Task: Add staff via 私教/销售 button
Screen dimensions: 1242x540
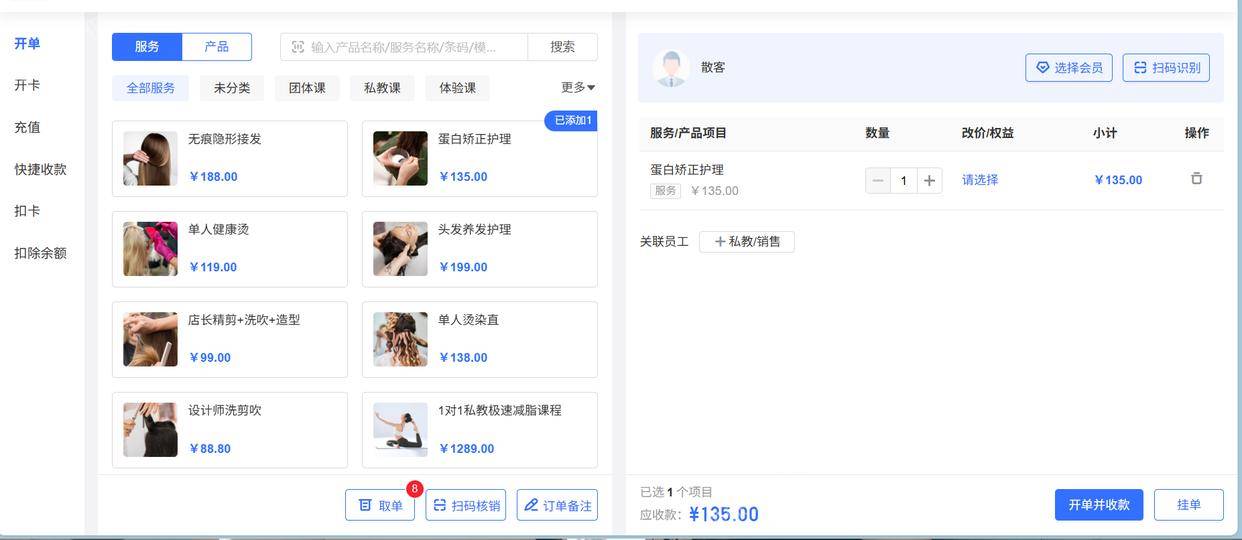Action: pos(746,241)
